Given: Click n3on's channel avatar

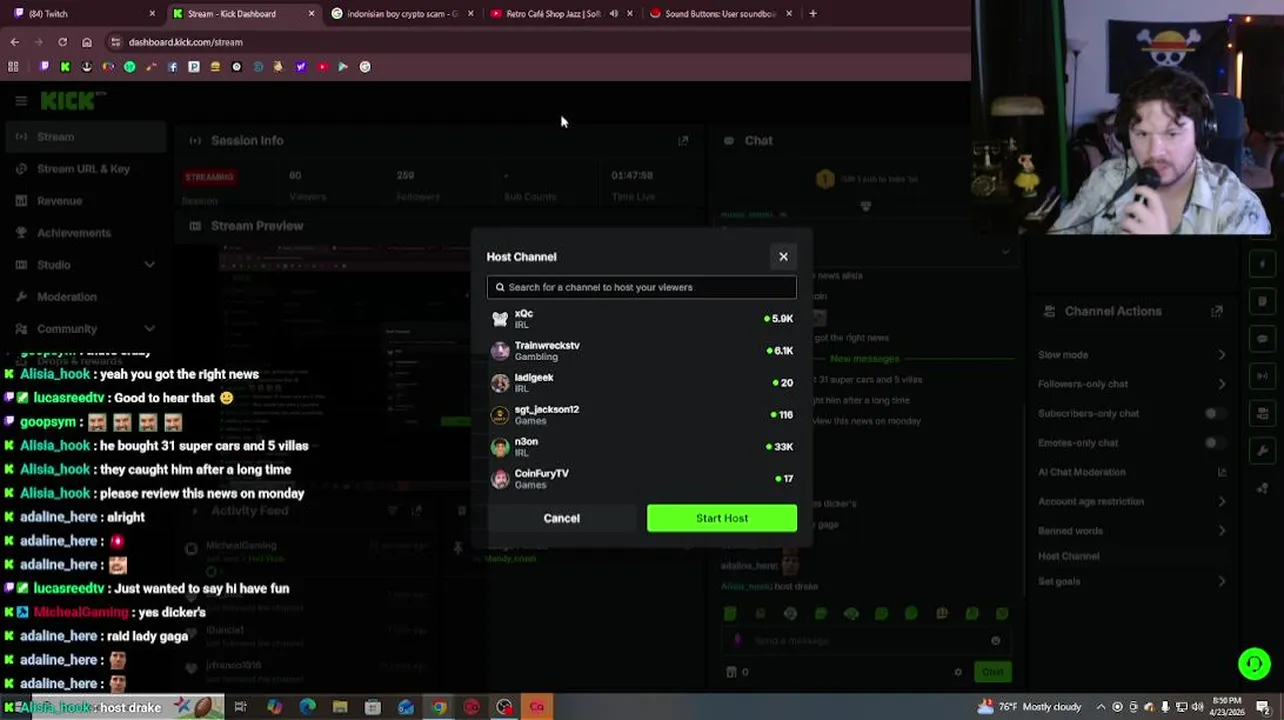Looking at the screenshot, I should pos(500,447).
